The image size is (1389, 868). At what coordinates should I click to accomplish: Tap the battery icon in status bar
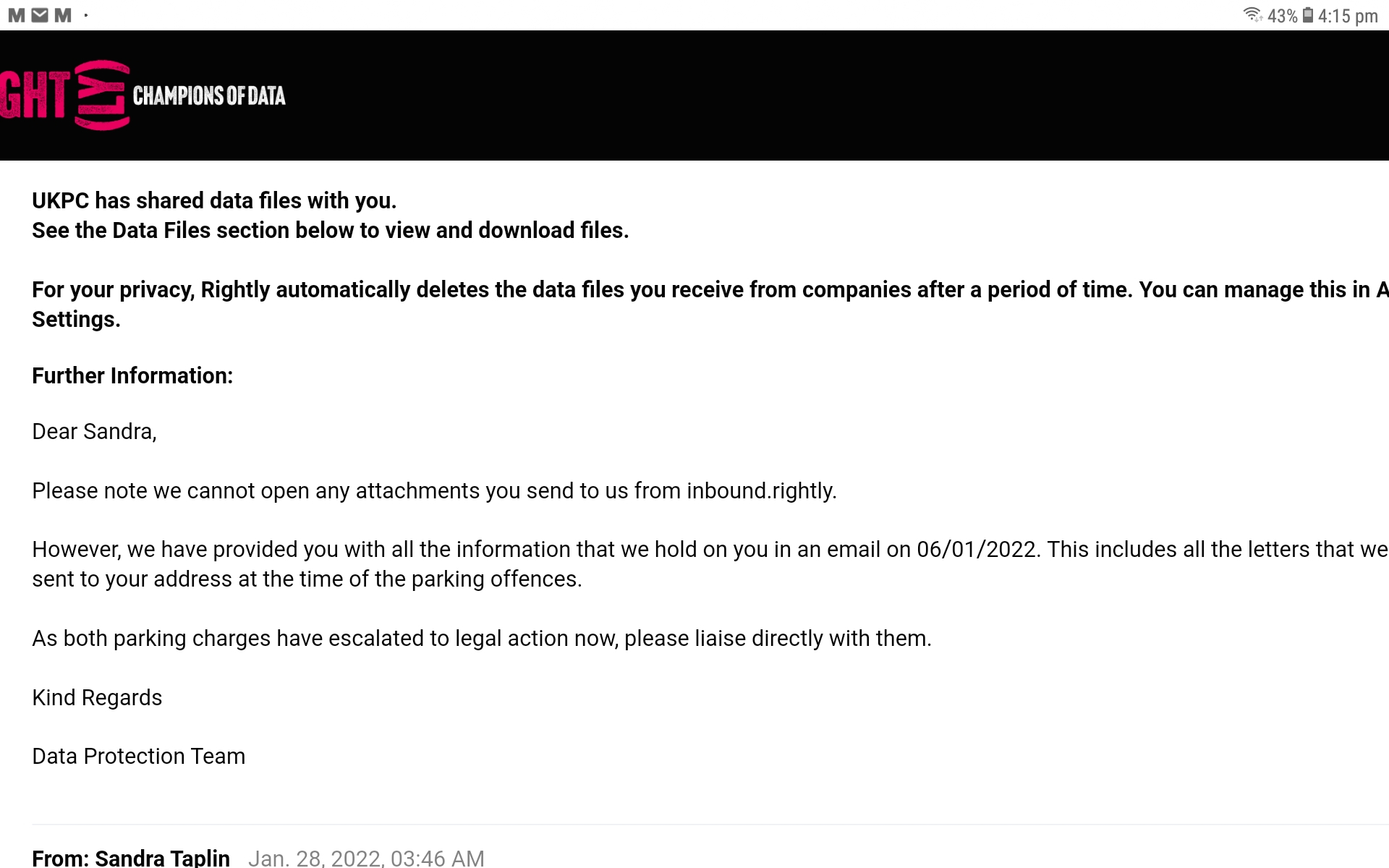click(x=1308, y=15)
